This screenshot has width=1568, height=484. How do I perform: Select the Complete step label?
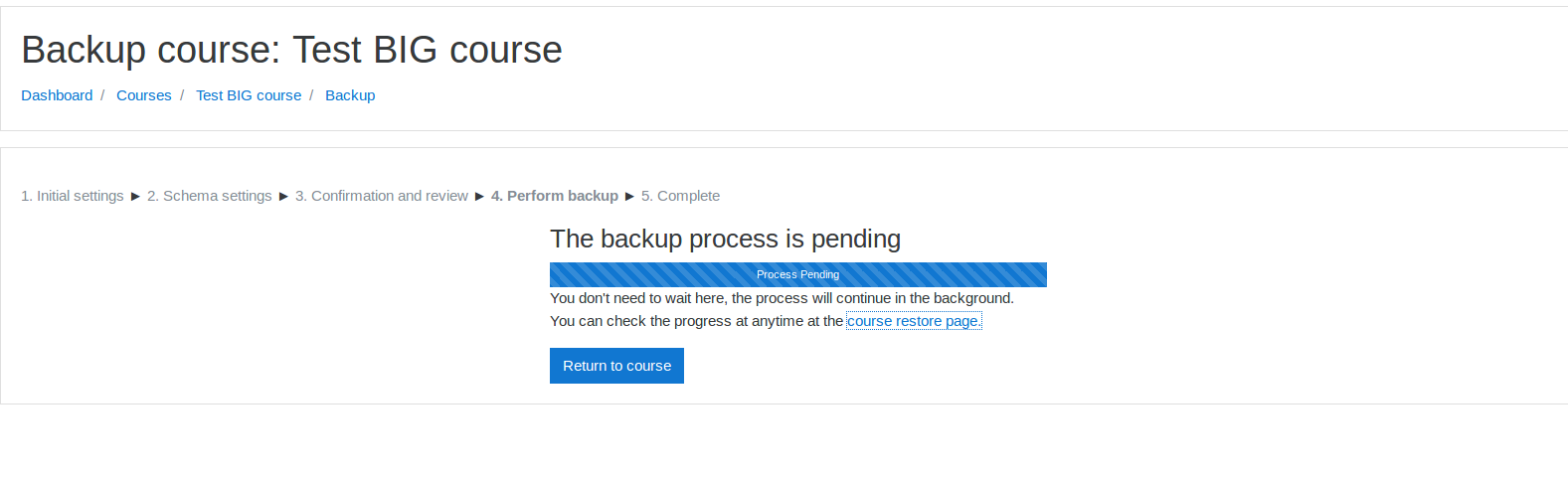(x=680, y=196)
